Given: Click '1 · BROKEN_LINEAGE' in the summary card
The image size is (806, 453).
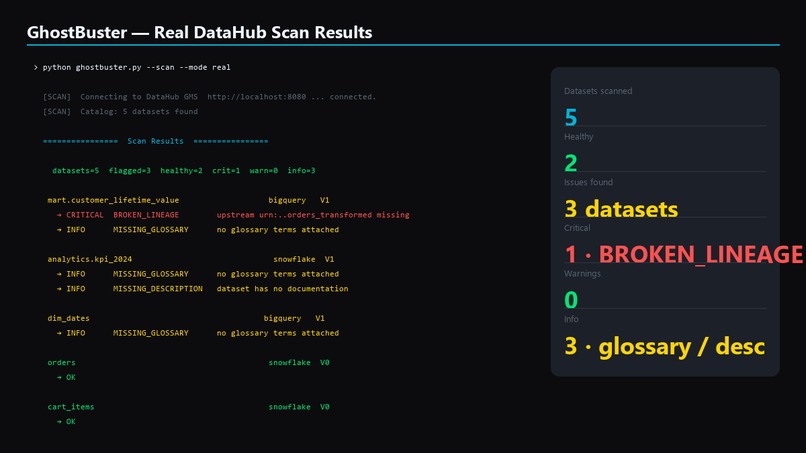Looking at the screenshot, I should pos(684,254).
